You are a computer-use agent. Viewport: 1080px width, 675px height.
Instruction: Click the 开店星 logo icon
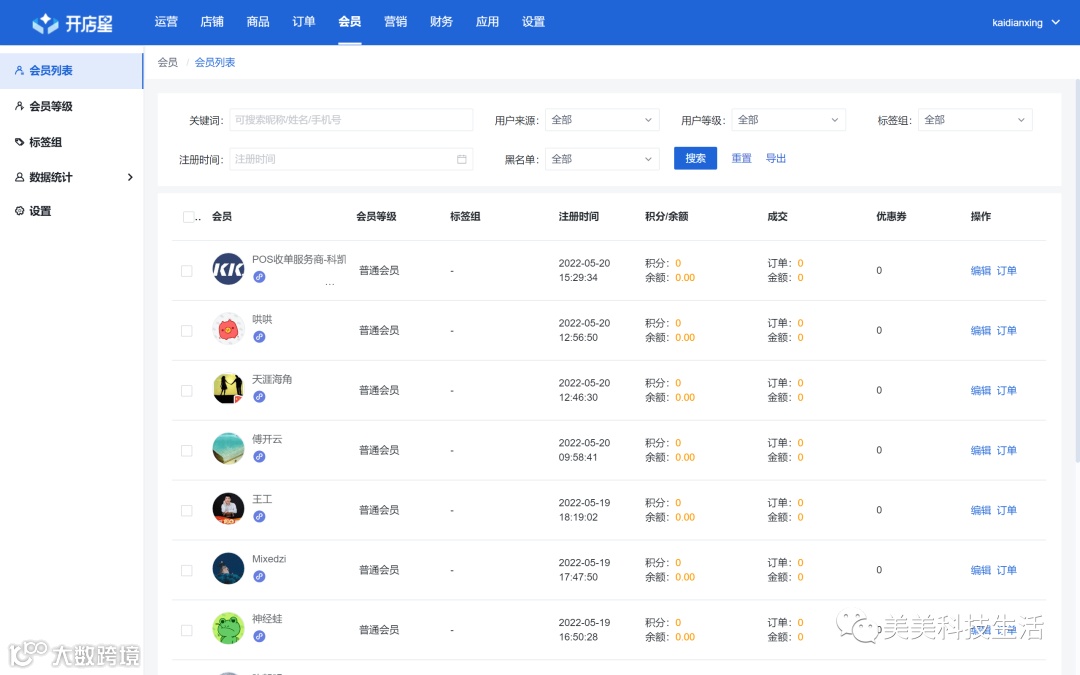(45, 23)
